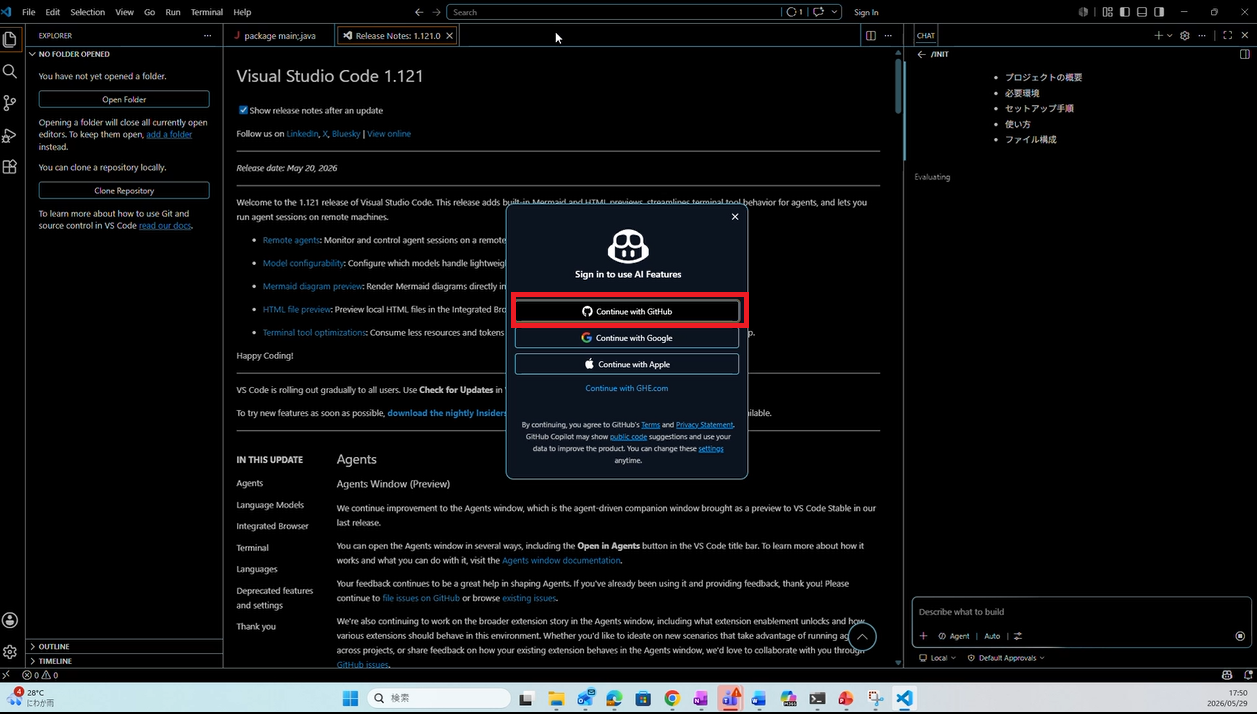Open the Explorer view in activity bar
This screenshot has height=714, width=1257.
pos(10,40)
